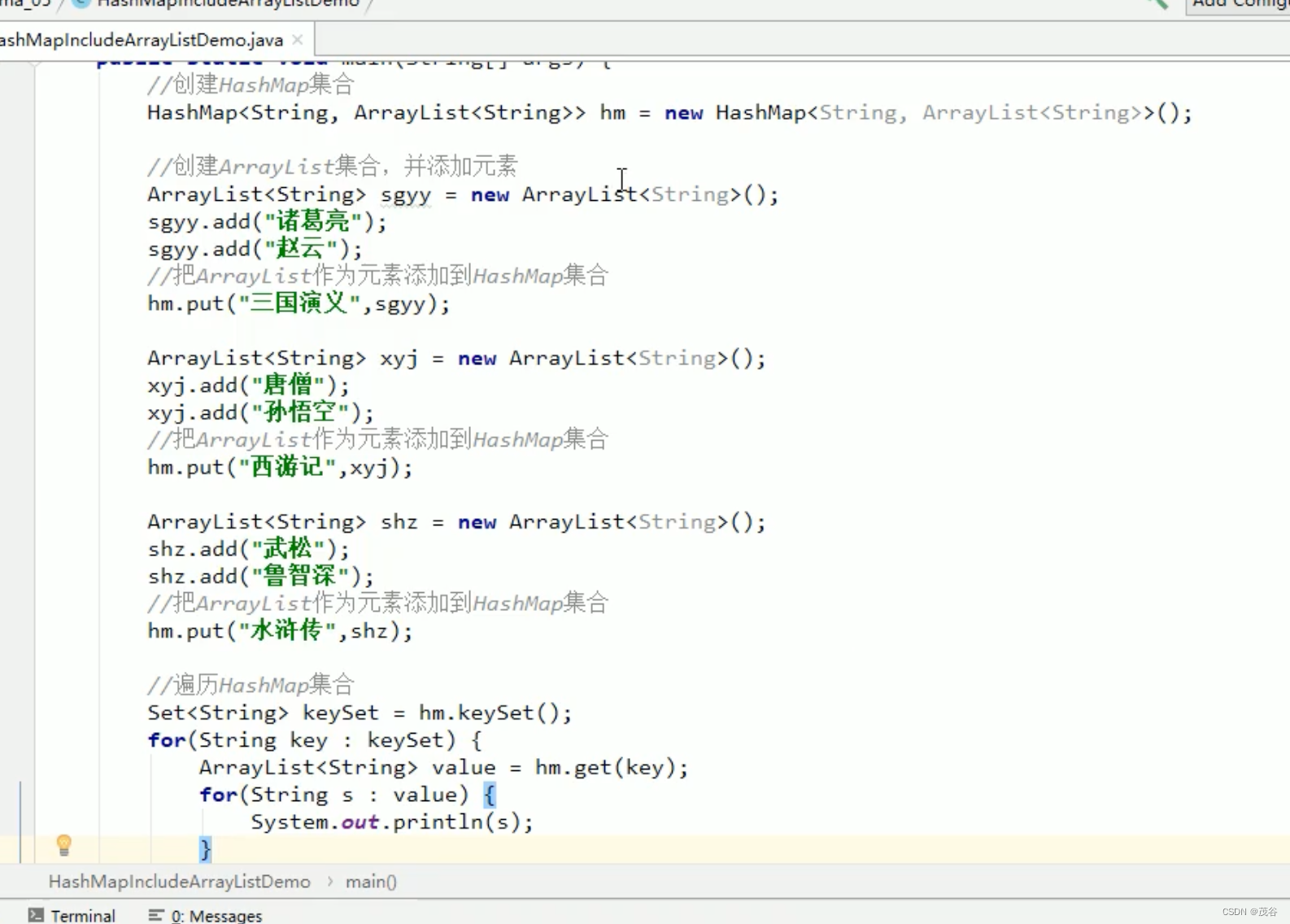Click HashMapIncludeArrayListDemo in the top navigation bar
Viewport: 1290px width, 924px height.
[x=228, y=3]
